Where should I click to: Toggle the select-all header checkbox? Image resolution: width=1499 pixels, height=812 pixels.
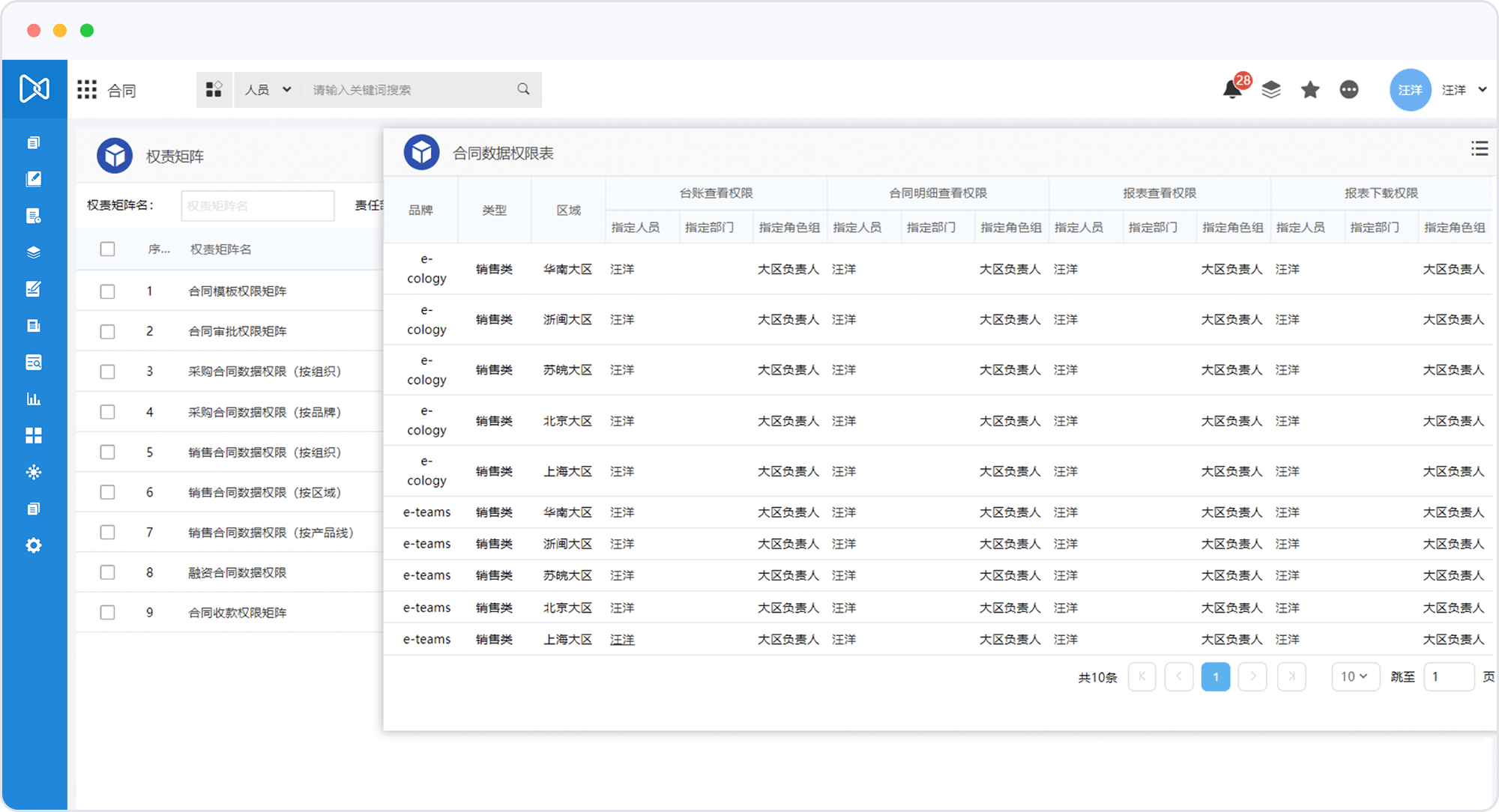click(108, 249)
